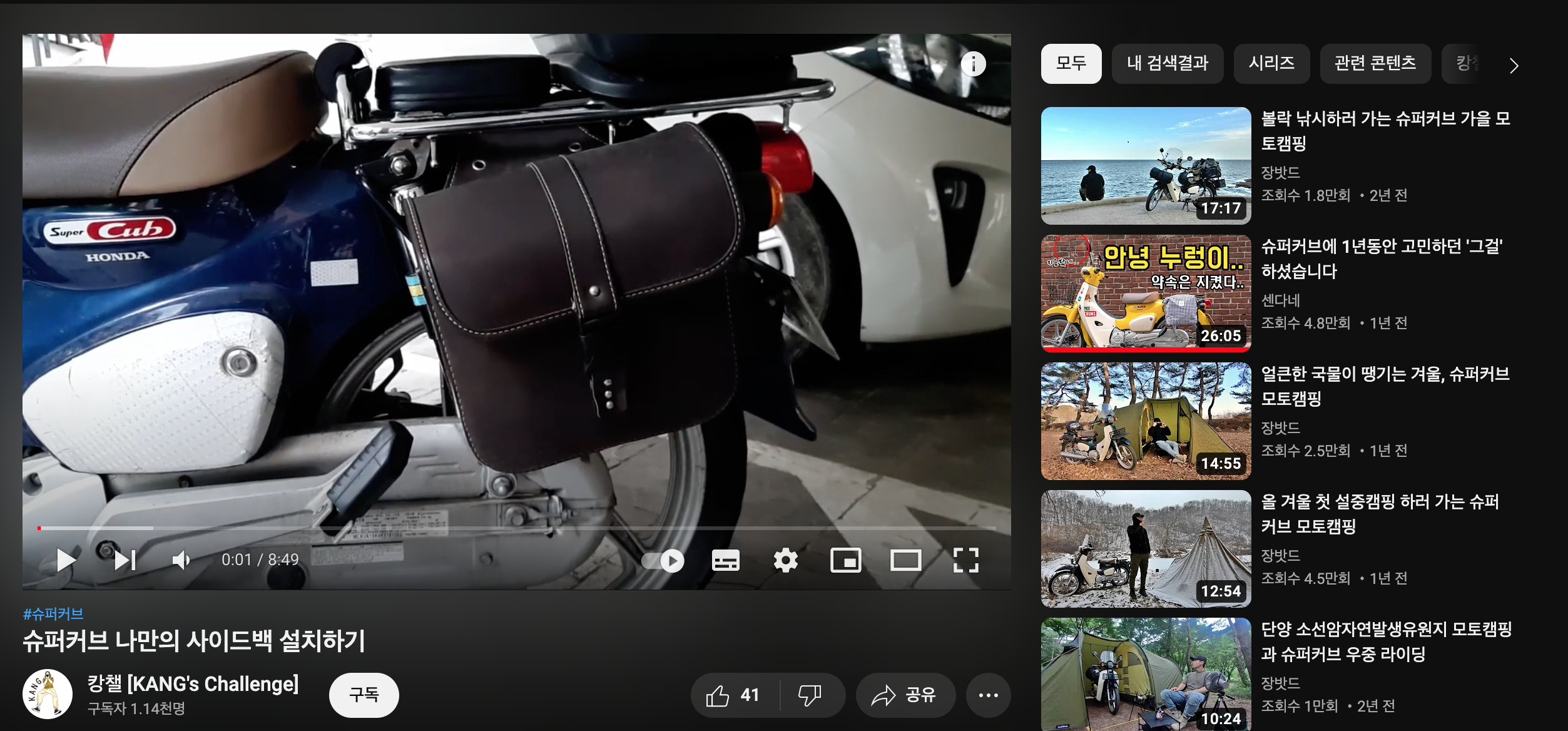Image resolution: width=1568 pixels, height=731 pixels.
Task: Dislike the video with thumbs down
Action: [810, 695]
